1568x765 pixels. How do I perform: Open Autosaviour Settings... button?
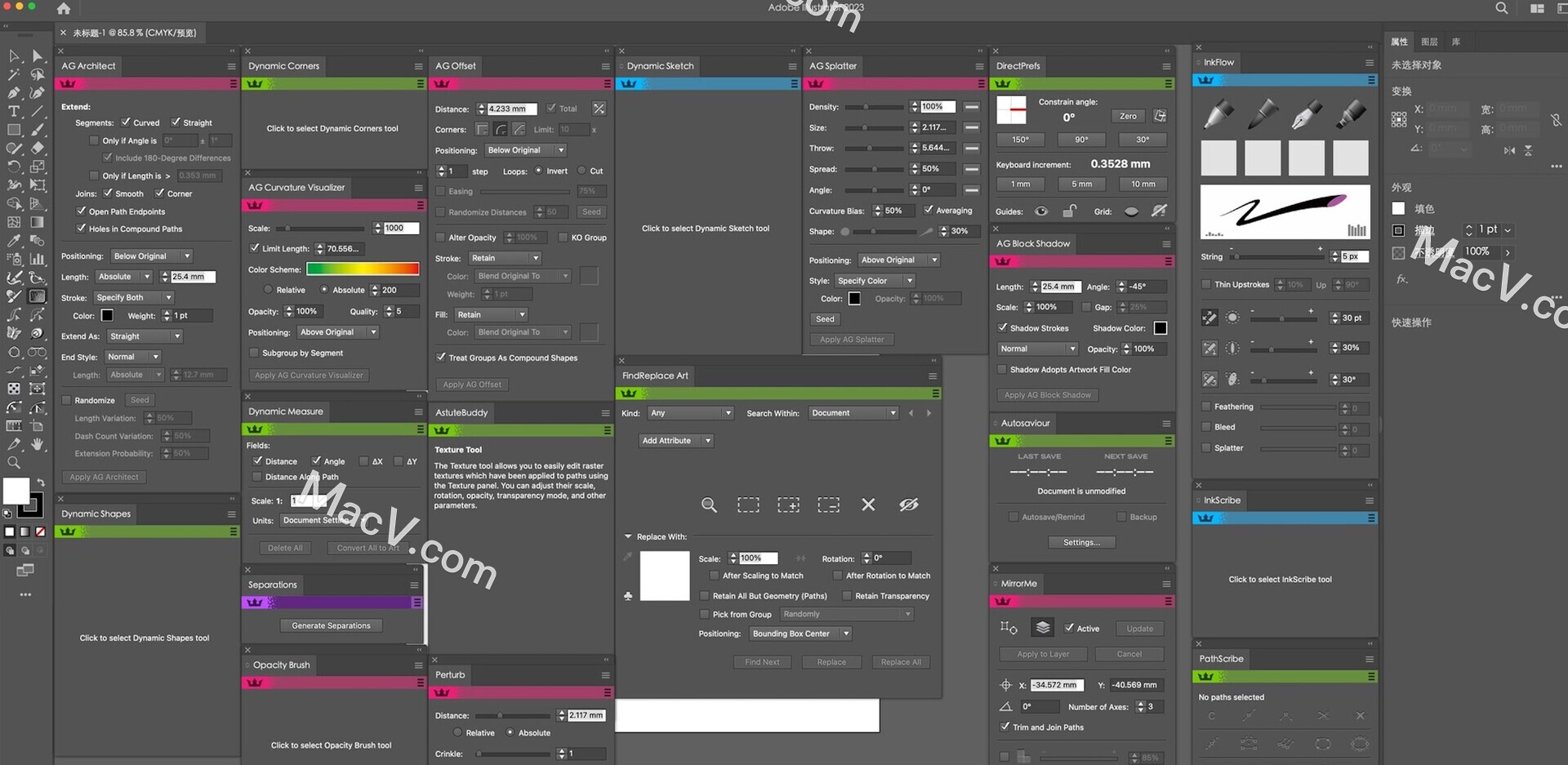1081,542
